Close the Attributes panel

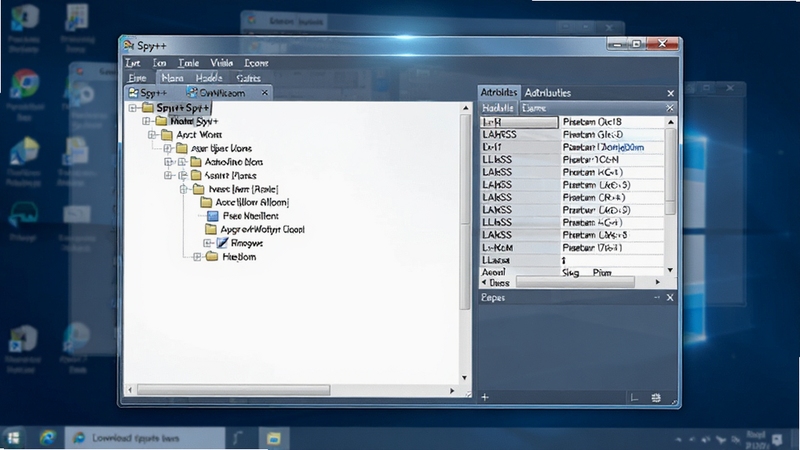670,93
